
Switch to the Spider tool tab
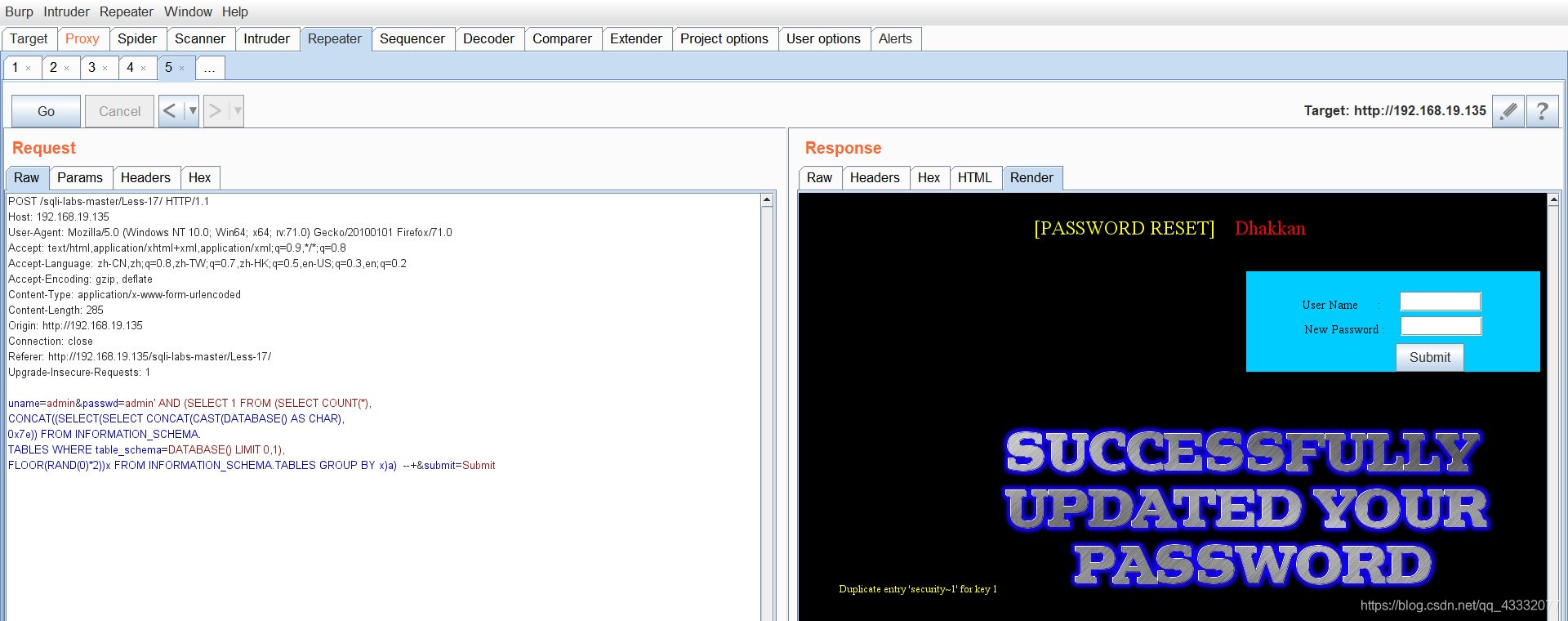coord(137,38)
